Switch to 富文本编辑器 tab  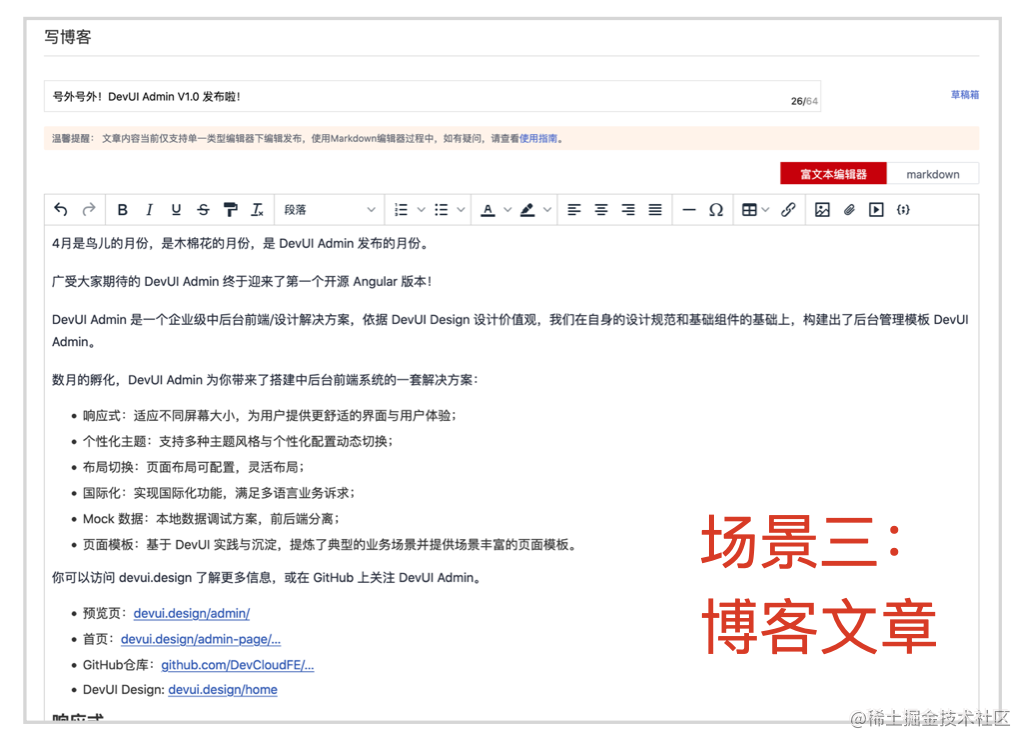point(833,174)
